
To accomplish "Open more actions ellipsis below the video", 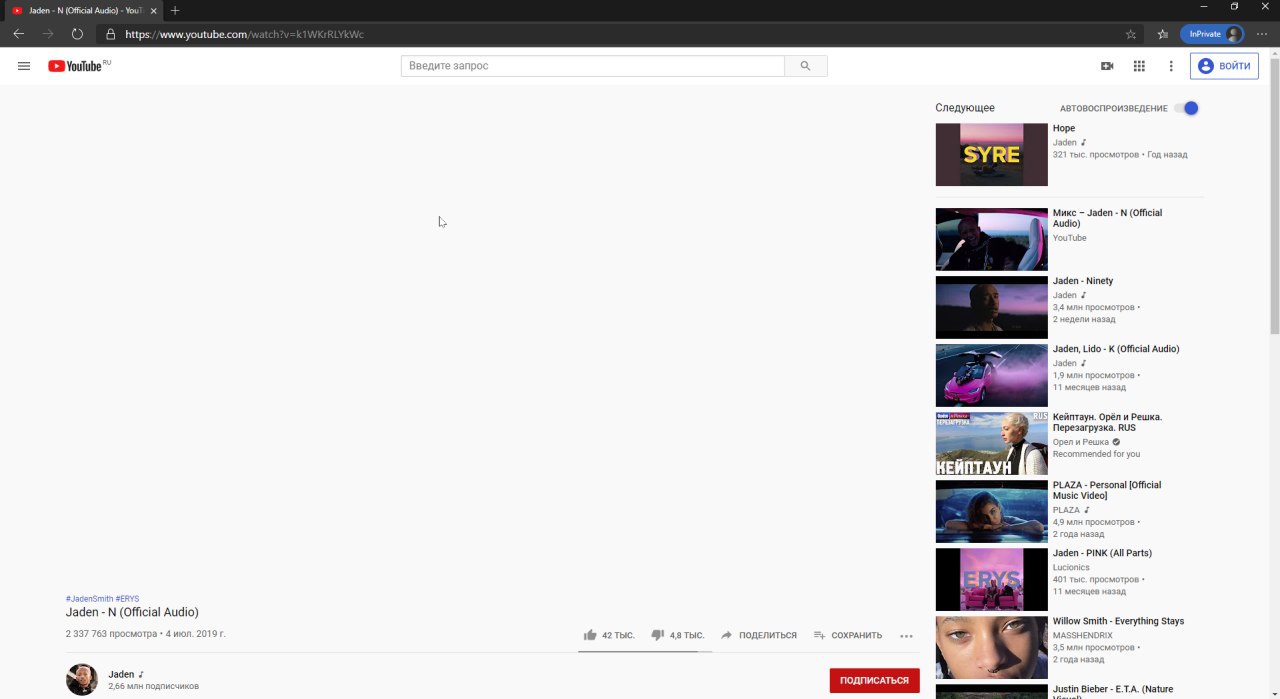I will (x=906, y=636).
